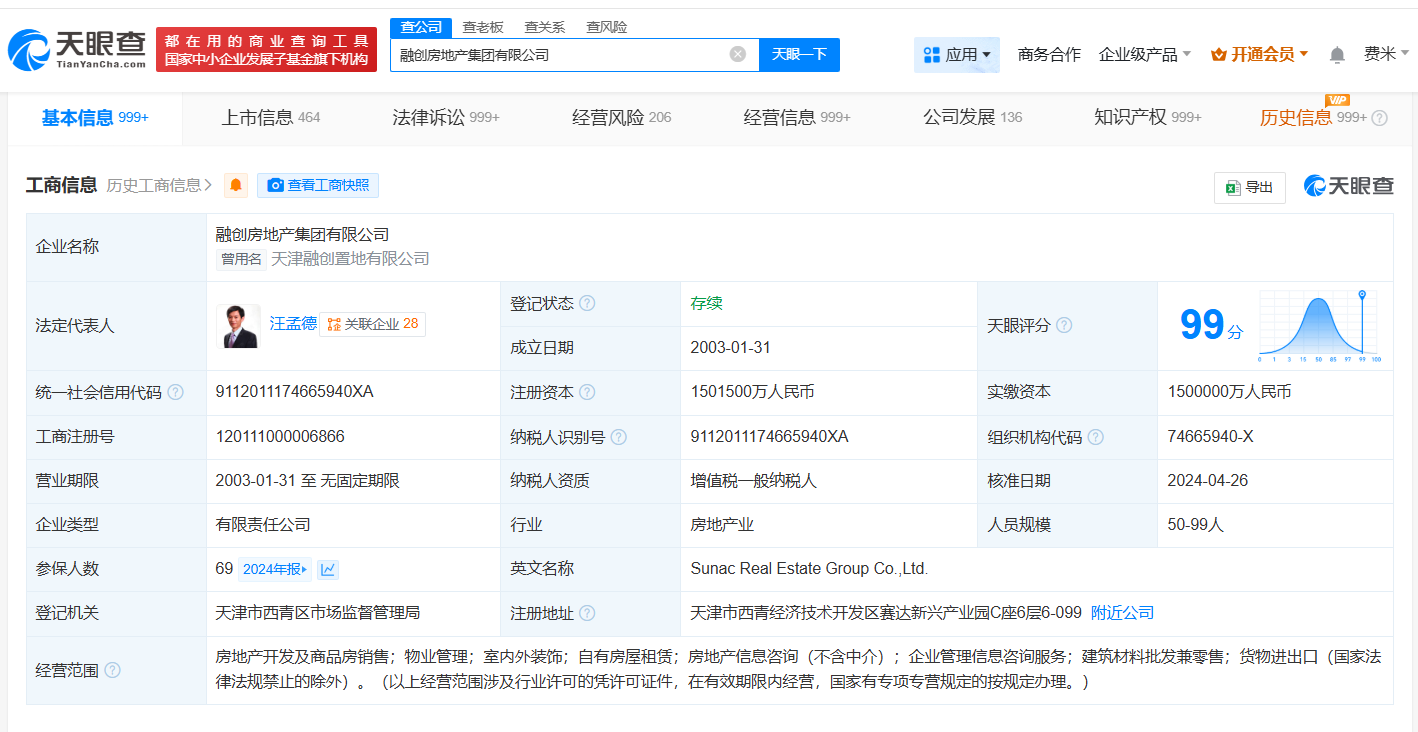Click the registered capital 1501500万人民币

752,392
